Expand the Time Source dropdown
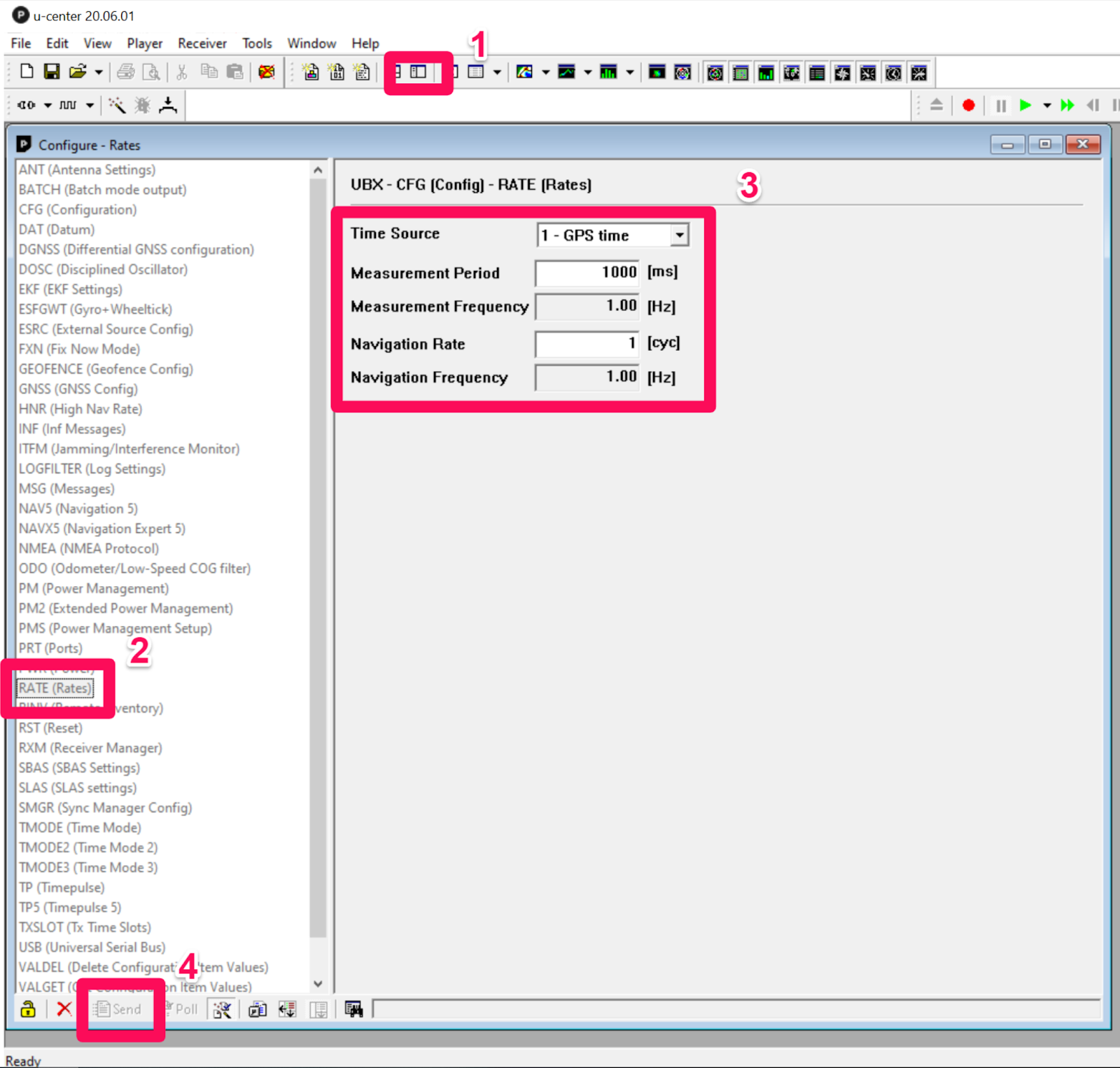 (x=679, y=235)
